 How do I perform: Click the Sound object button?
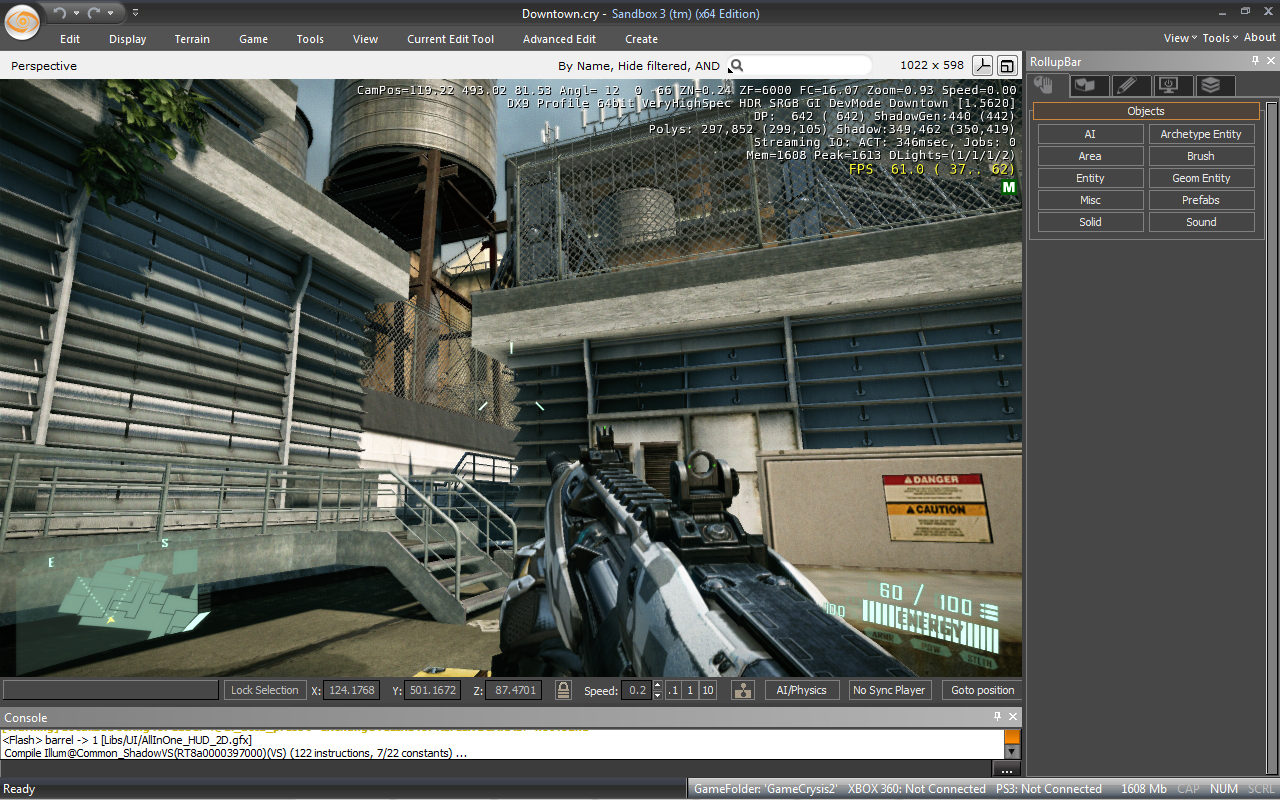pyautogui.click(x=1201, y=222)
